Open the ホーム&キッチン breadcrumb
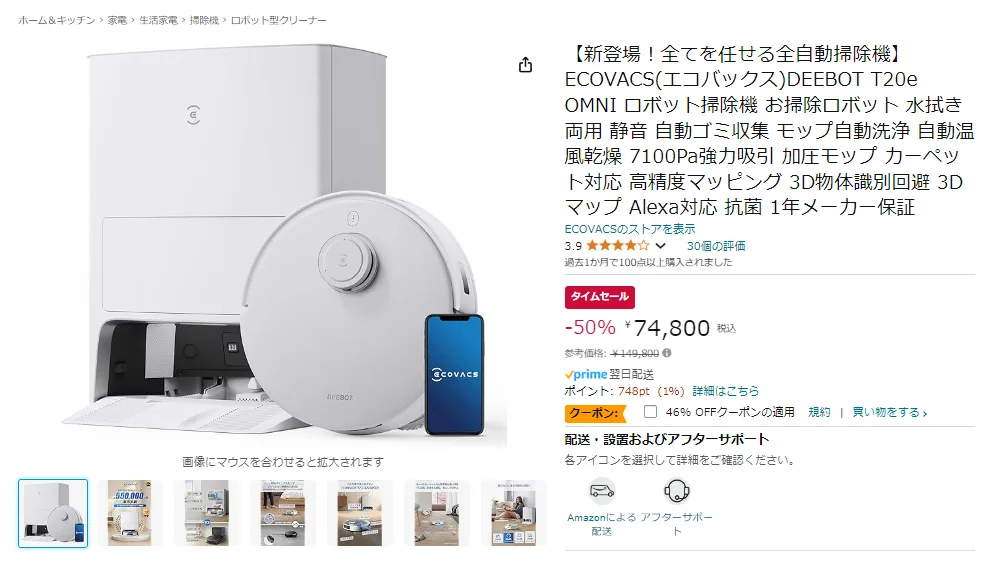Image resolution: width=991 pixels, height=563 pixels. point(57,20)
